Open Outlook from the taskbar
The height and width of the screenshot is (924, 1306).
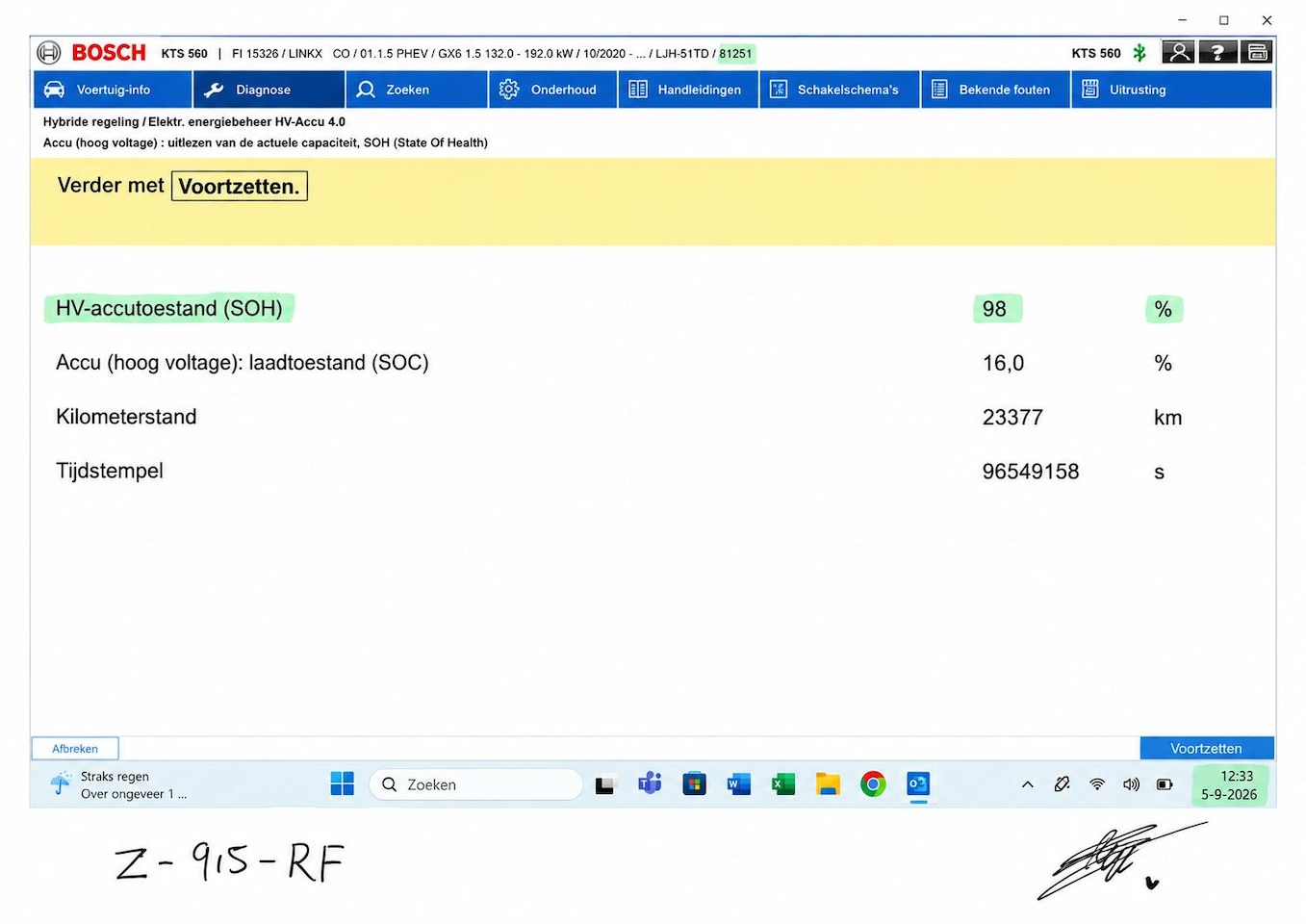[918, 784]
